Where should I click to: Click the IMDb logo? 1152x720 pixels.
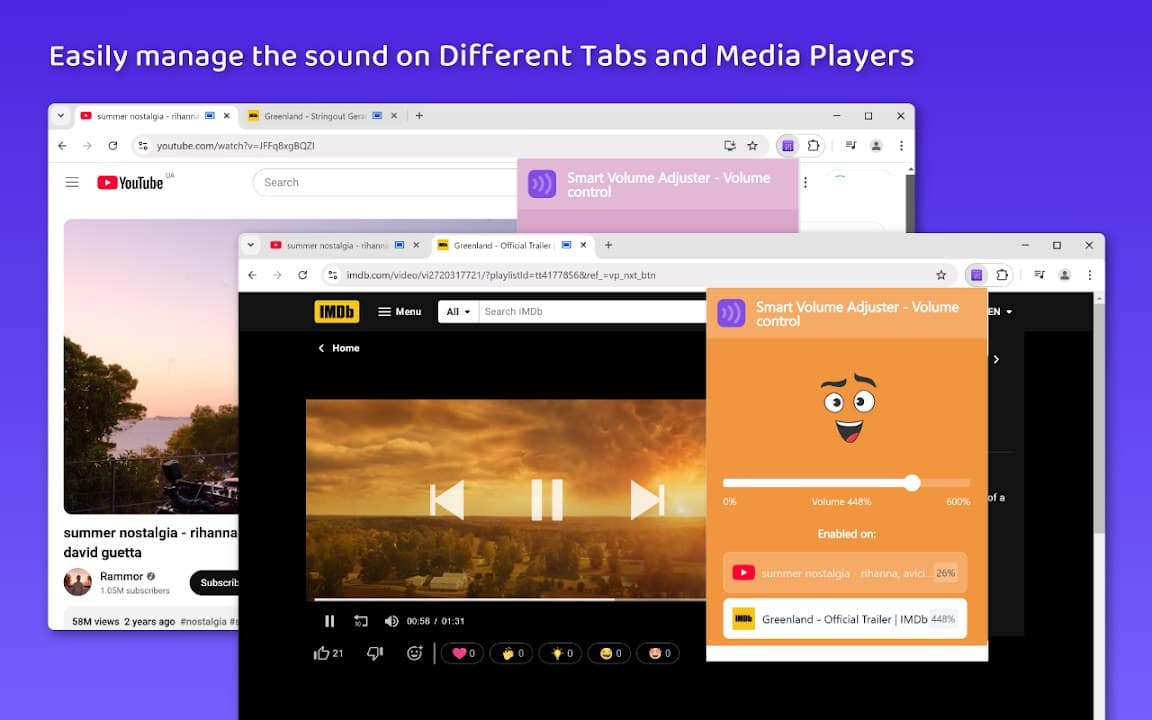[x=336, y=312]
